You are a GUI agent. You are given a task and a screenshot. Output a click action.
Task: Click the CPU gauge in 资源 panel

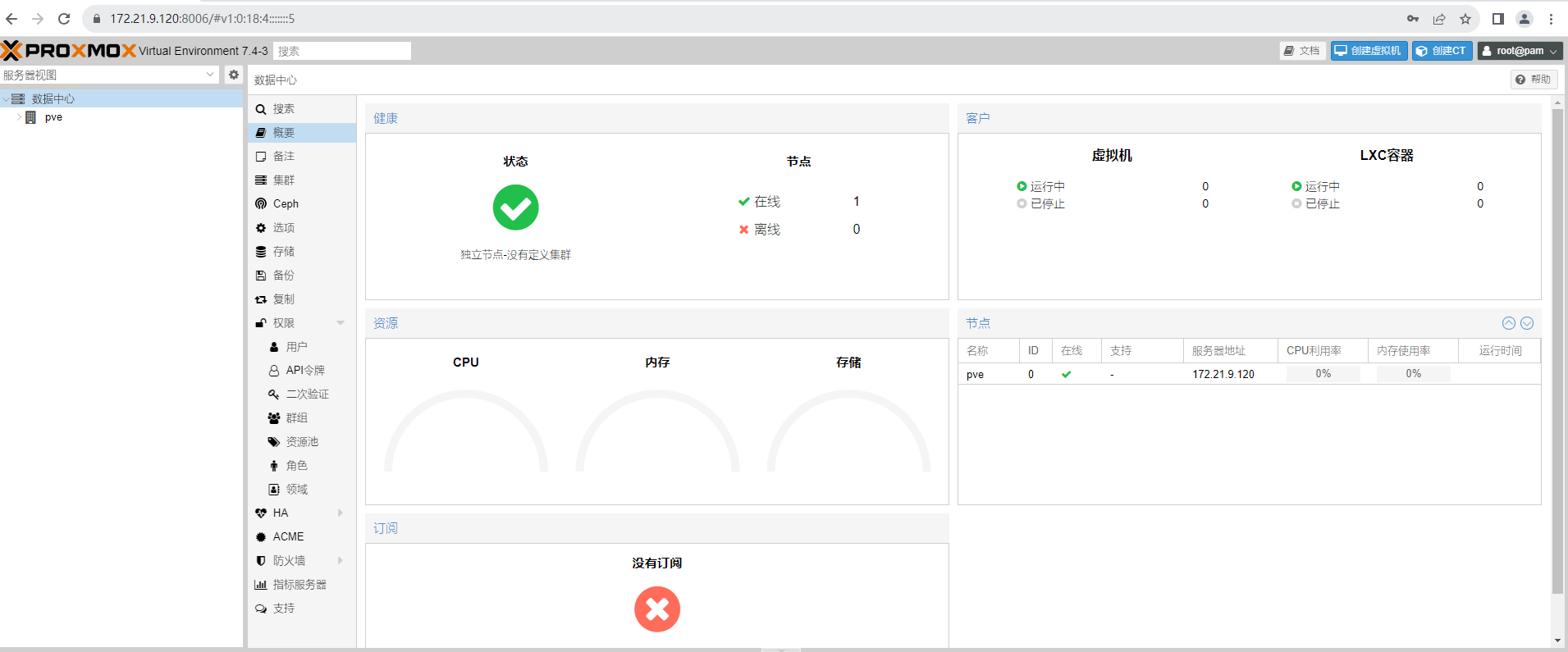466,431
